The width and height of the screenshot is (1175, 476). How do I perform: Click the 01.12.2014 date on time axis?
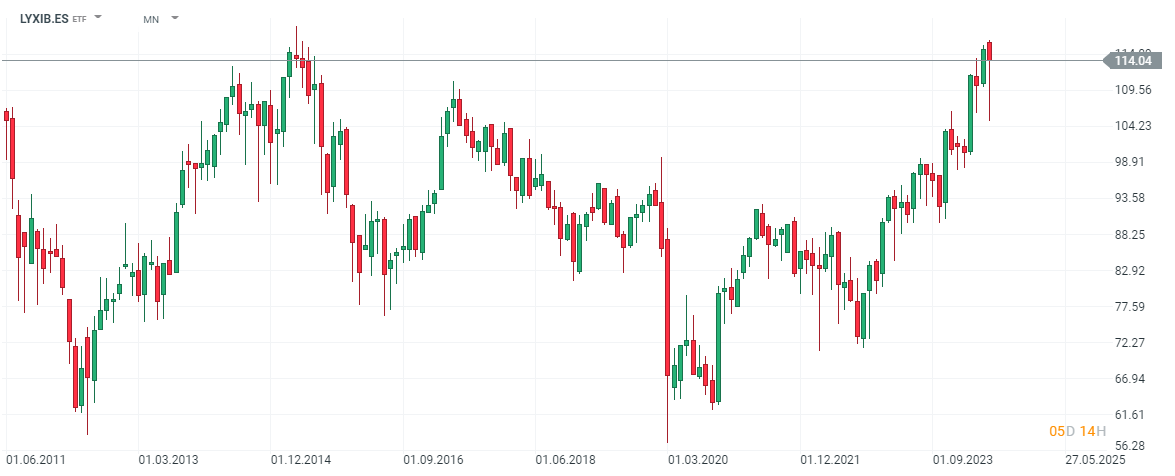[x=300, y=460]
